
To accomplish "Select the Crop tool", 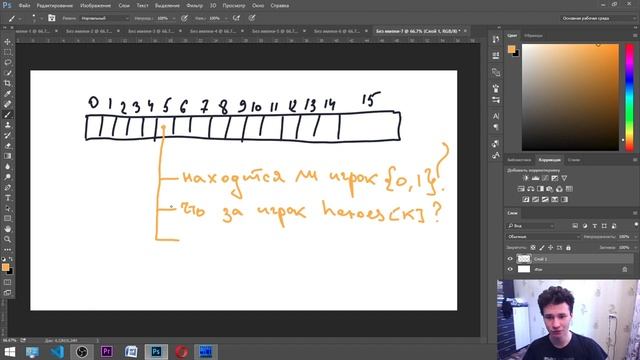I will click(7, 83).
